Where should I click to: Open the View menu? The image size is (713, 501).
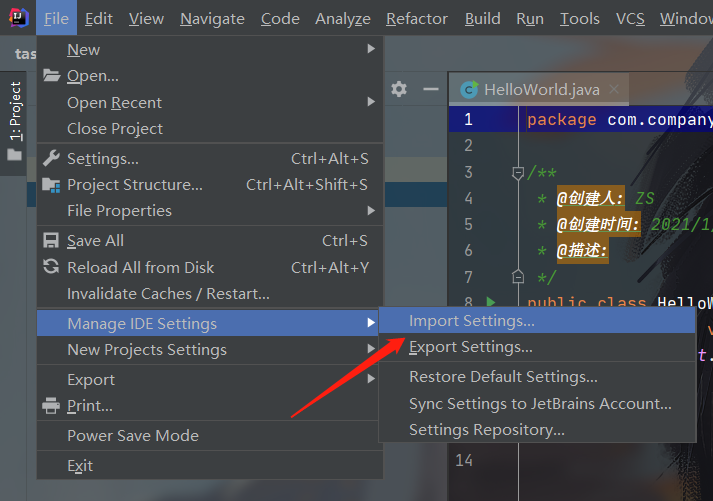(x=146, y=19)
